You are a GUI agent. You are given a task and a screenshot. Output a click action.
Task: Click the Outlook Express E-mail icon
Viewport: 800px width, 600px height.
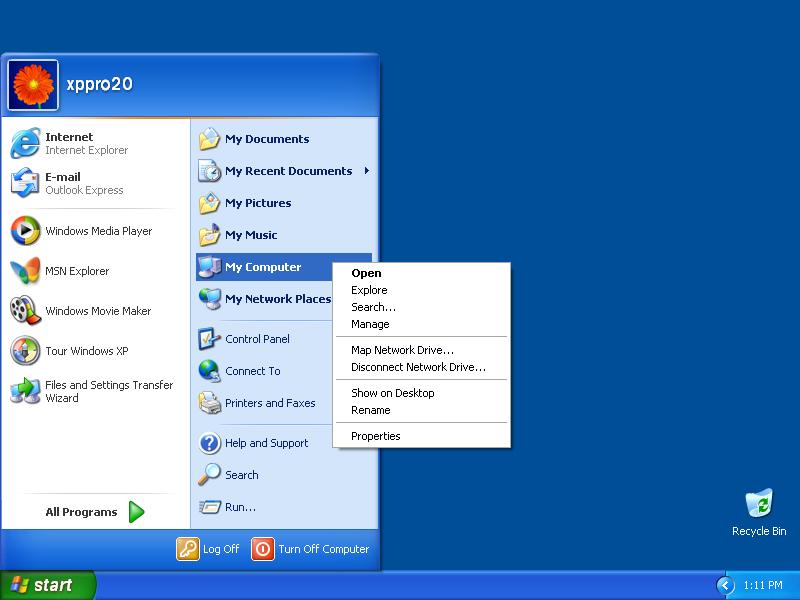tap(25, 183)
